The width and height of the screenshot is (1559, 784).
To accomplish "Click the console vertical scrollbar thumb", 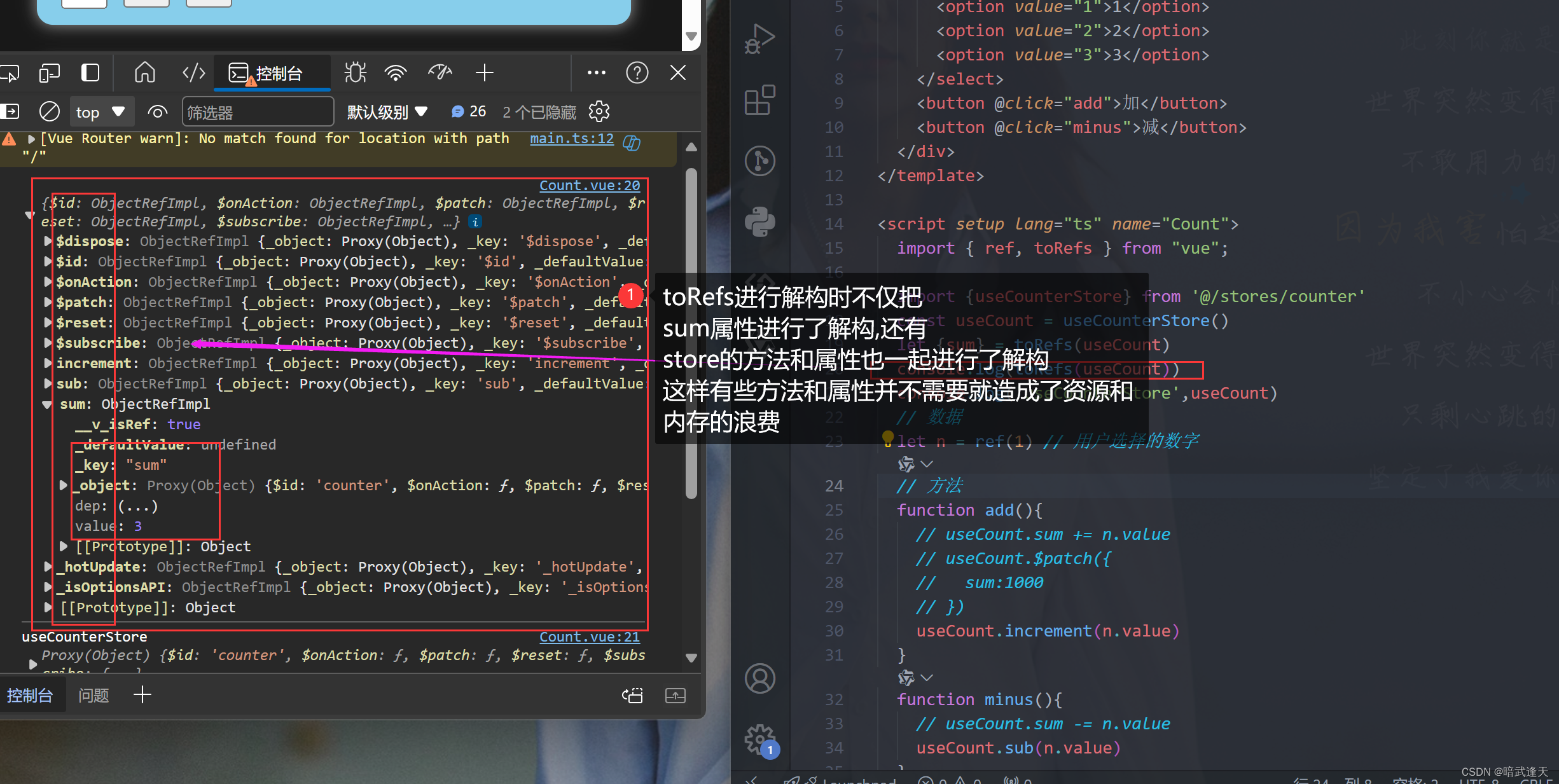I will pos(691,333).
